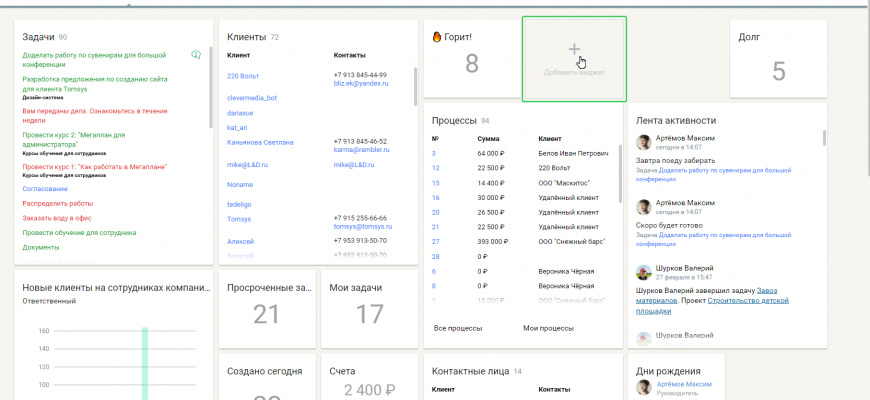Click Артёмов Максим avatar on first activity post

pos(645,143)
